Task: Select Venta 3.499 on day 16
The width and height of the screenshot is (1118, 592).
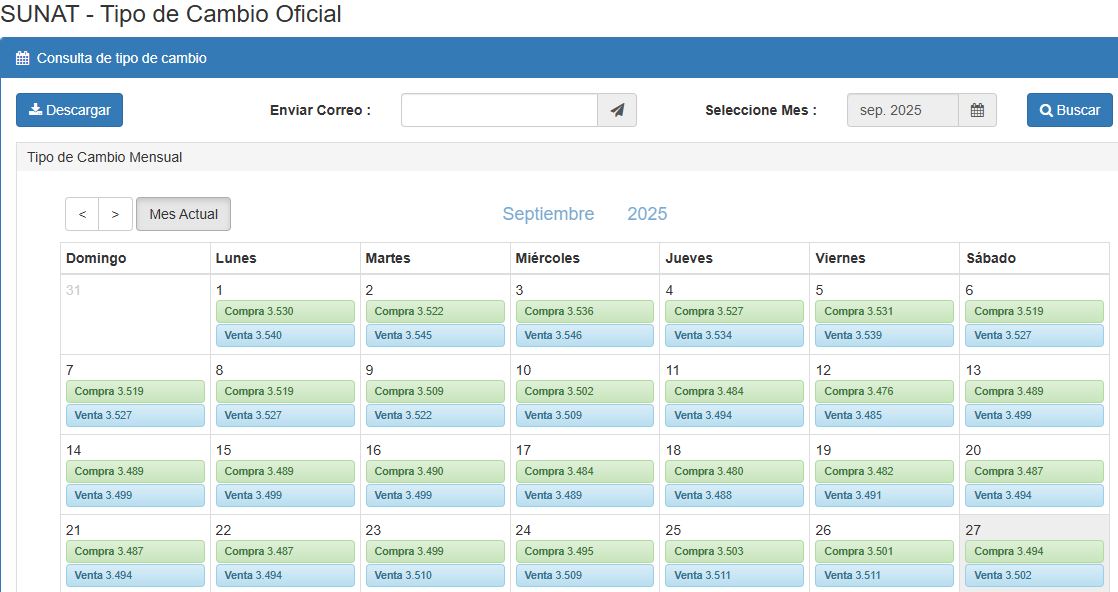Action: (435, 495)
